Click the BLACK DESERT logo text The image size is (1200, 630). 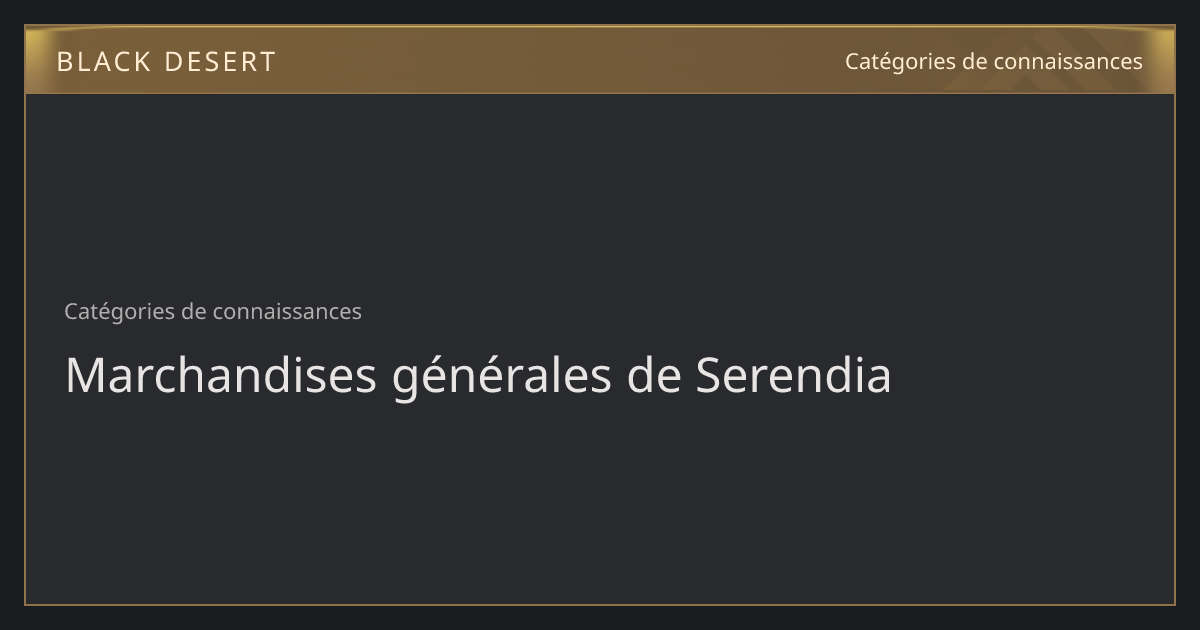pos(166,62)
